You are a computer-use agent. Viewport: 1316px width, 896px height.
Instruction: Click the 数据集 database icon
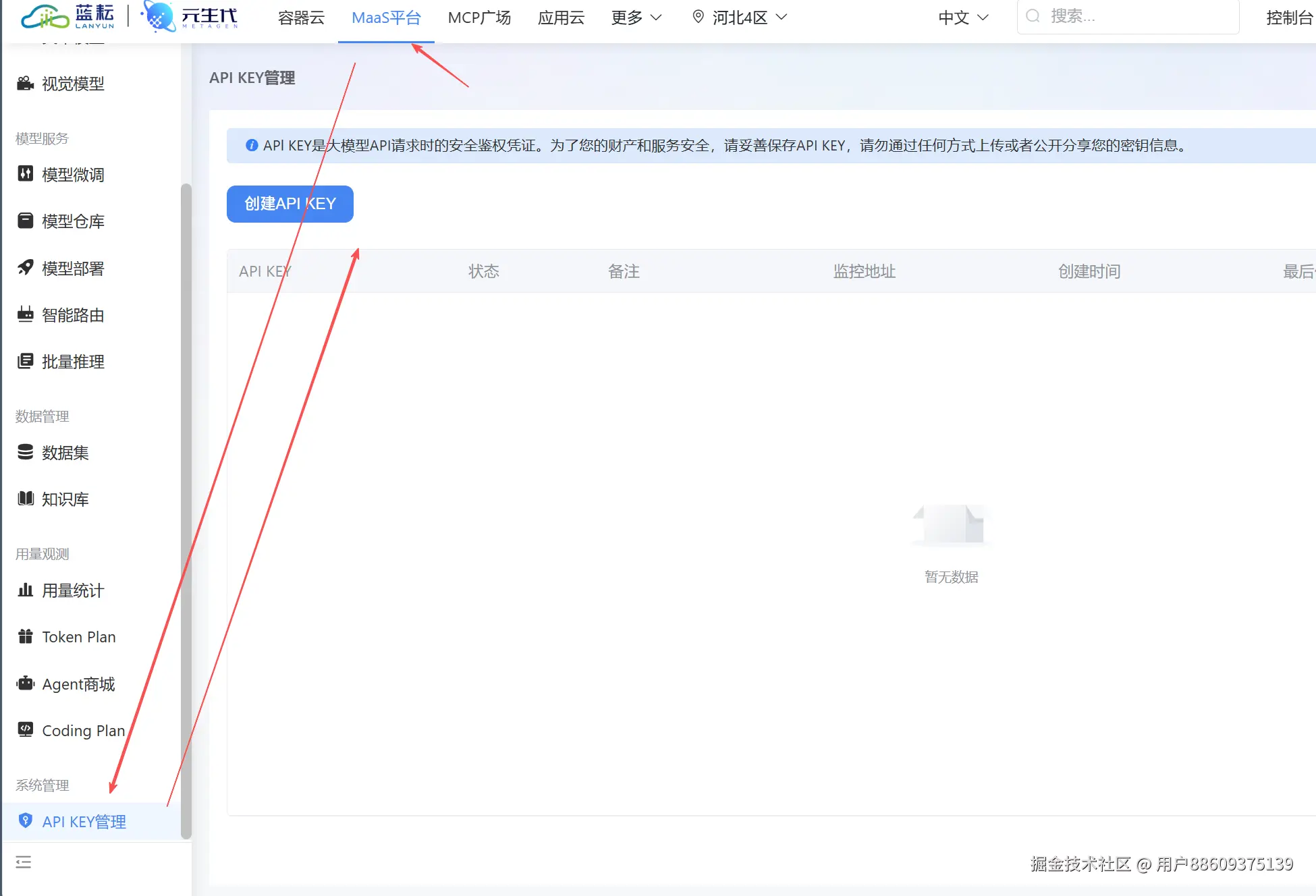(x=26, y=452)
